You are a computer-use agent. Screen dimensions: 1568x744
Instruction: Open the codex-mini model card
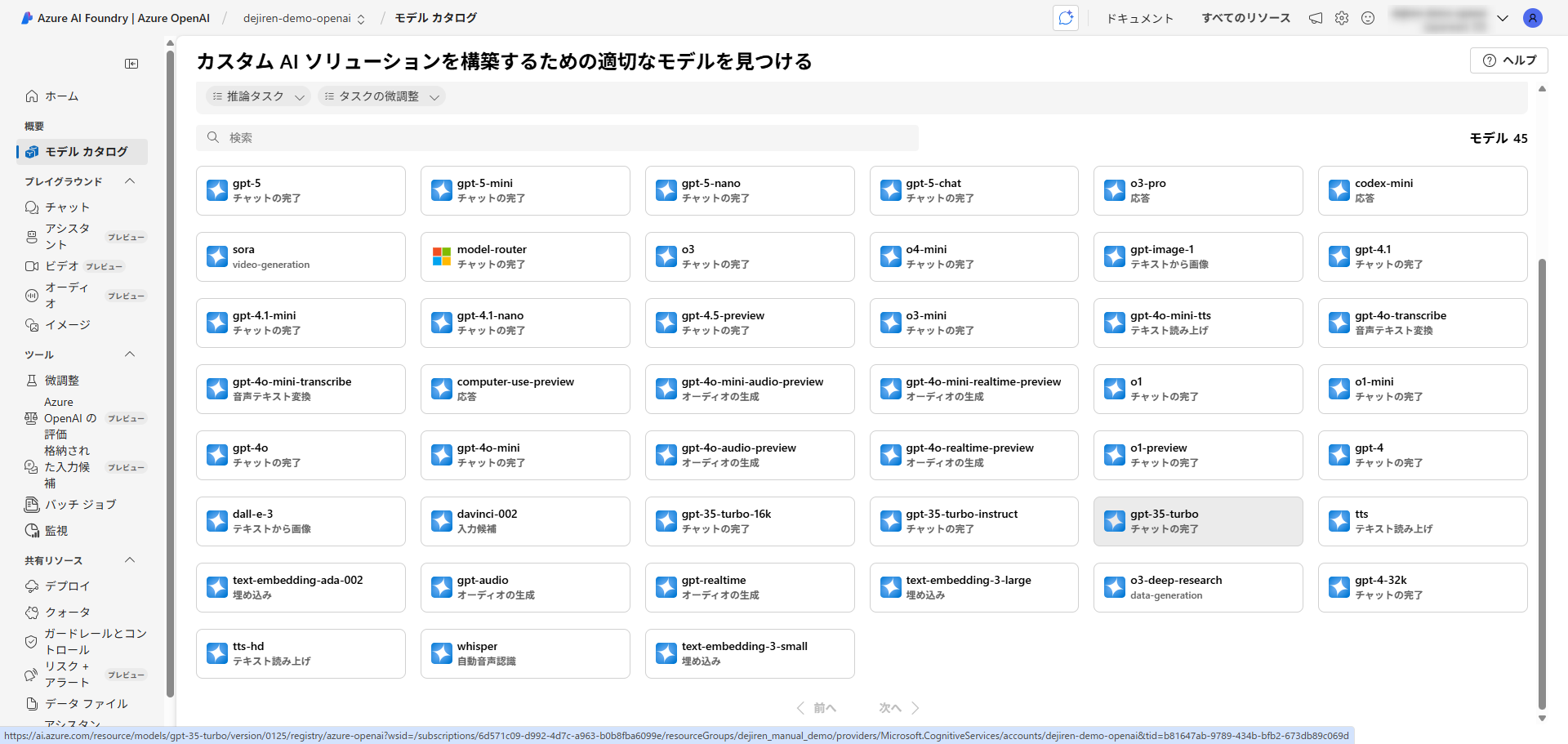[1423, 190]
